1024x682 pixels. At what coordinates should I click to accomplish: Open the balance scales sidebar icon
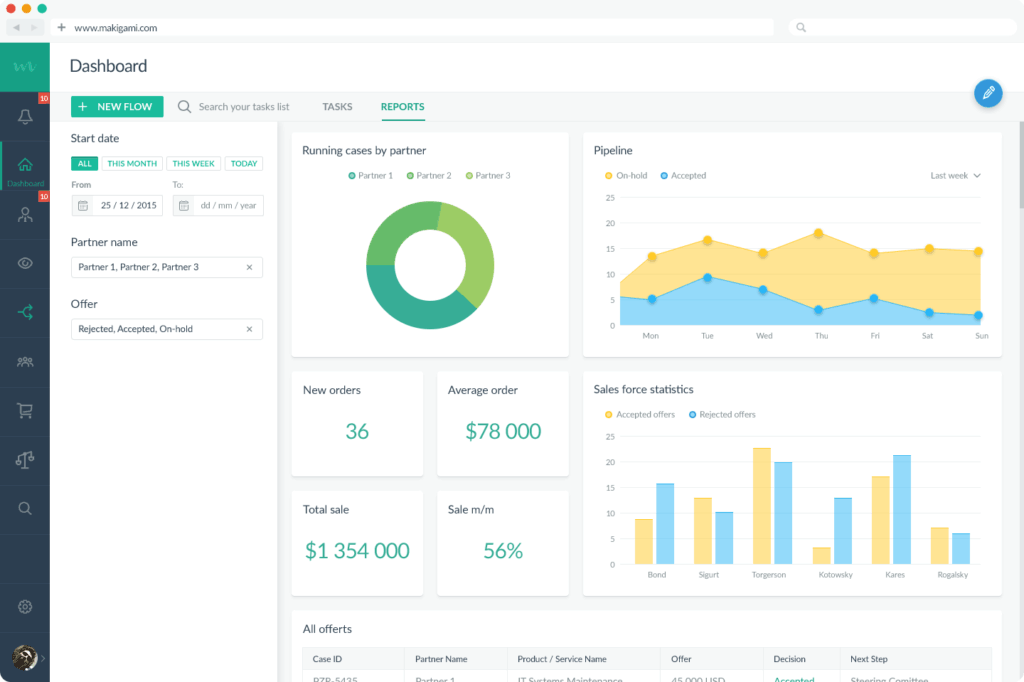tap(25, 460)
